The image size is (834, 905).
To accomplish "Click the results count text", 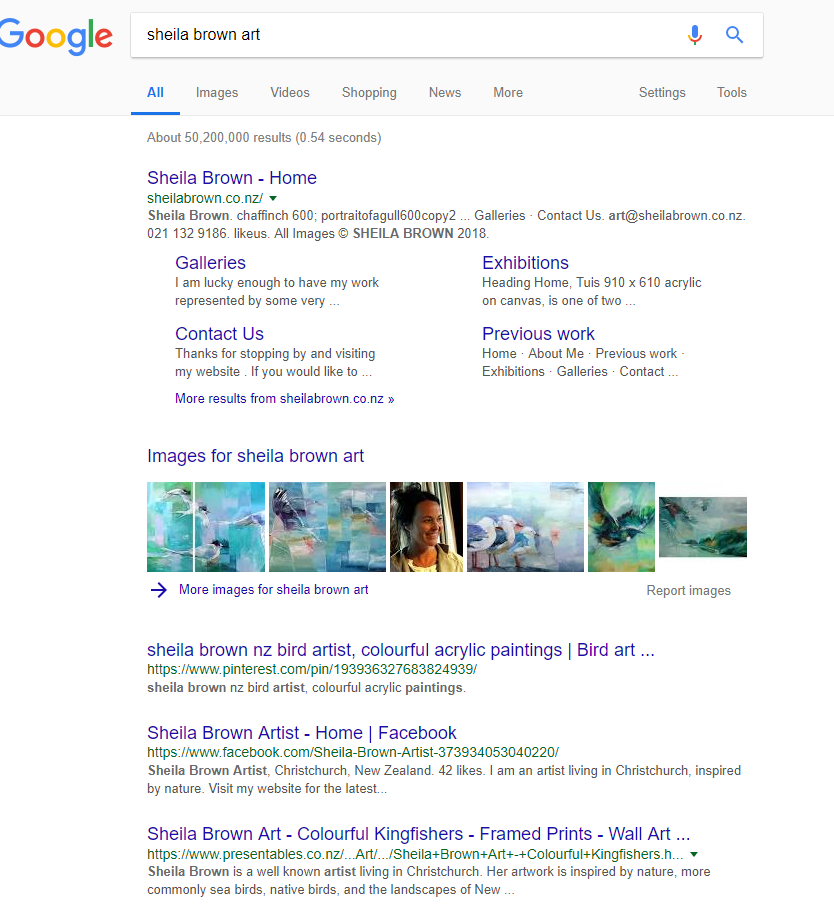I will point(264,137).
